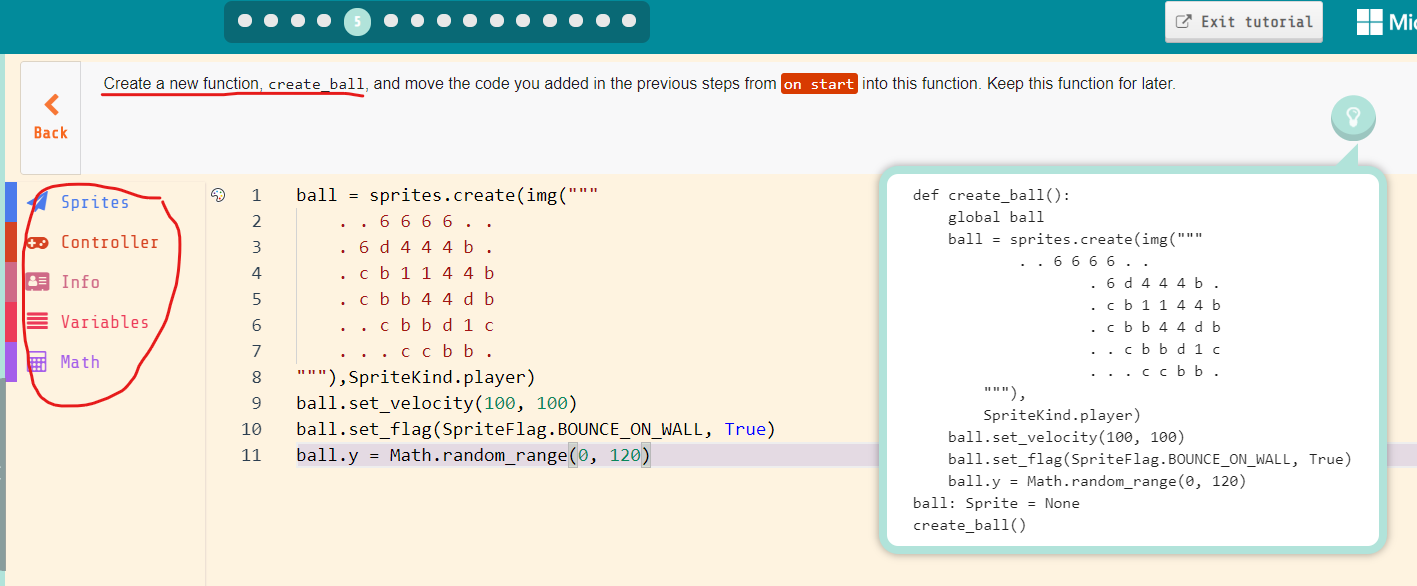Open the Controller category
Screen dimensions: 1417x586
(110, 241)
